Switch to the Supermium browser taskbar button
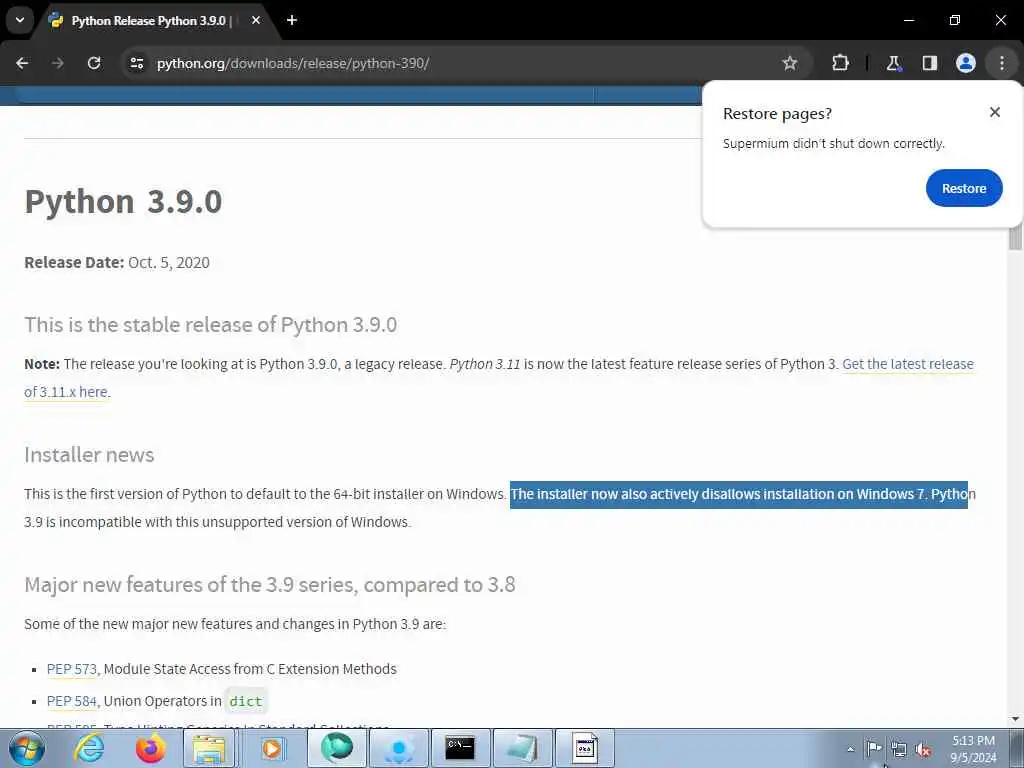The image size is (1024, 768). point(336,748)
